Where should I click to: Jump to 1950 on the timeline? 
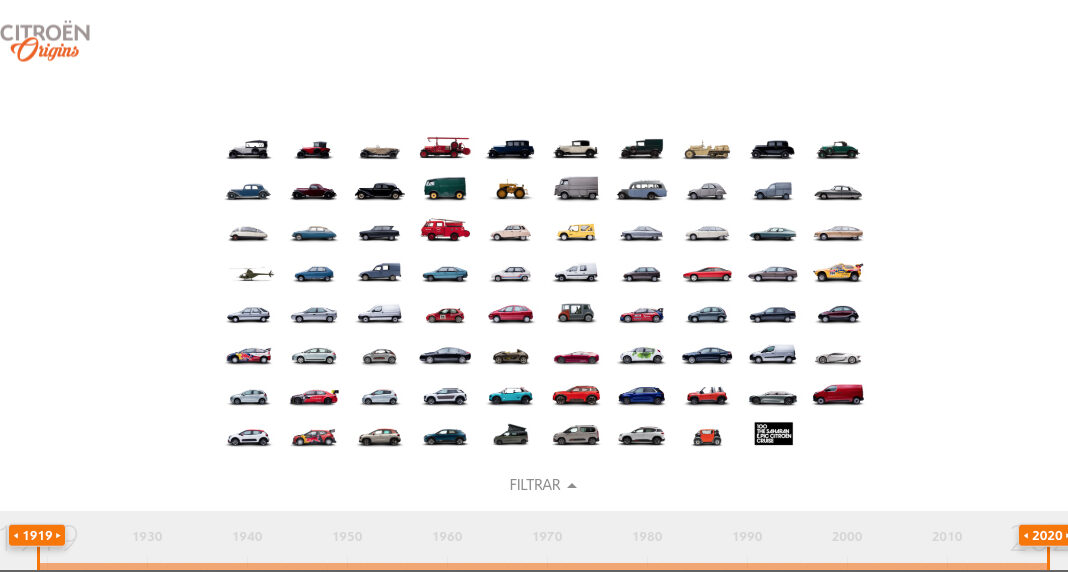tap(347, 537)
